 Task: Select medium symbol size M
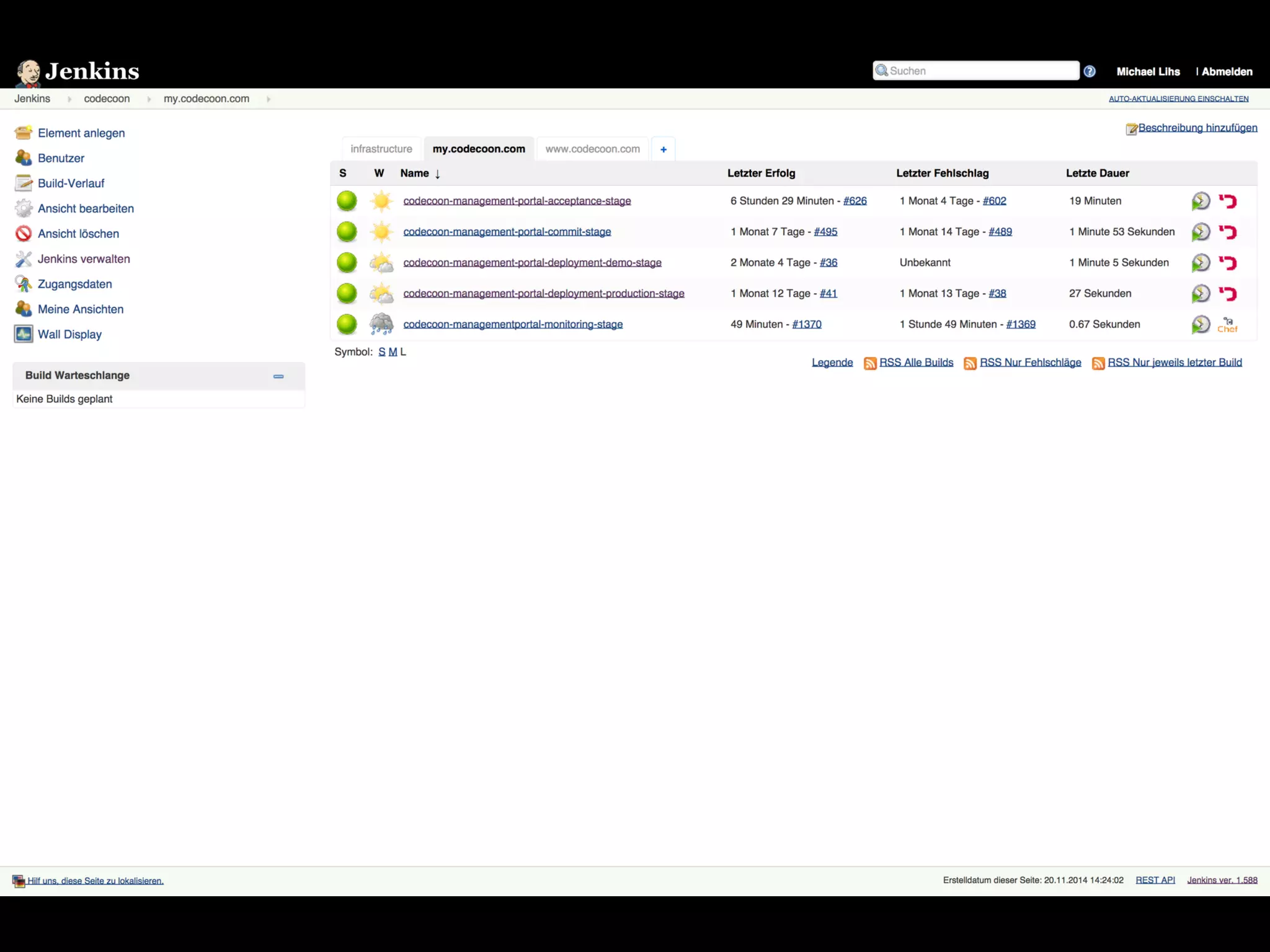[393, 351]
